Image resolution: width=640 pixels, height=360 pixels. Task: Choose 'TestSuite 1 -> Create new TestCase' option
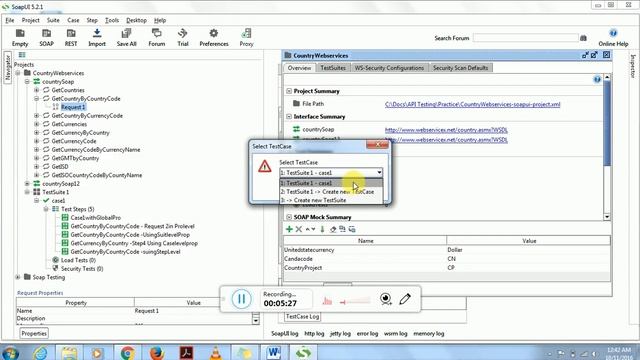tap(331, 192)
